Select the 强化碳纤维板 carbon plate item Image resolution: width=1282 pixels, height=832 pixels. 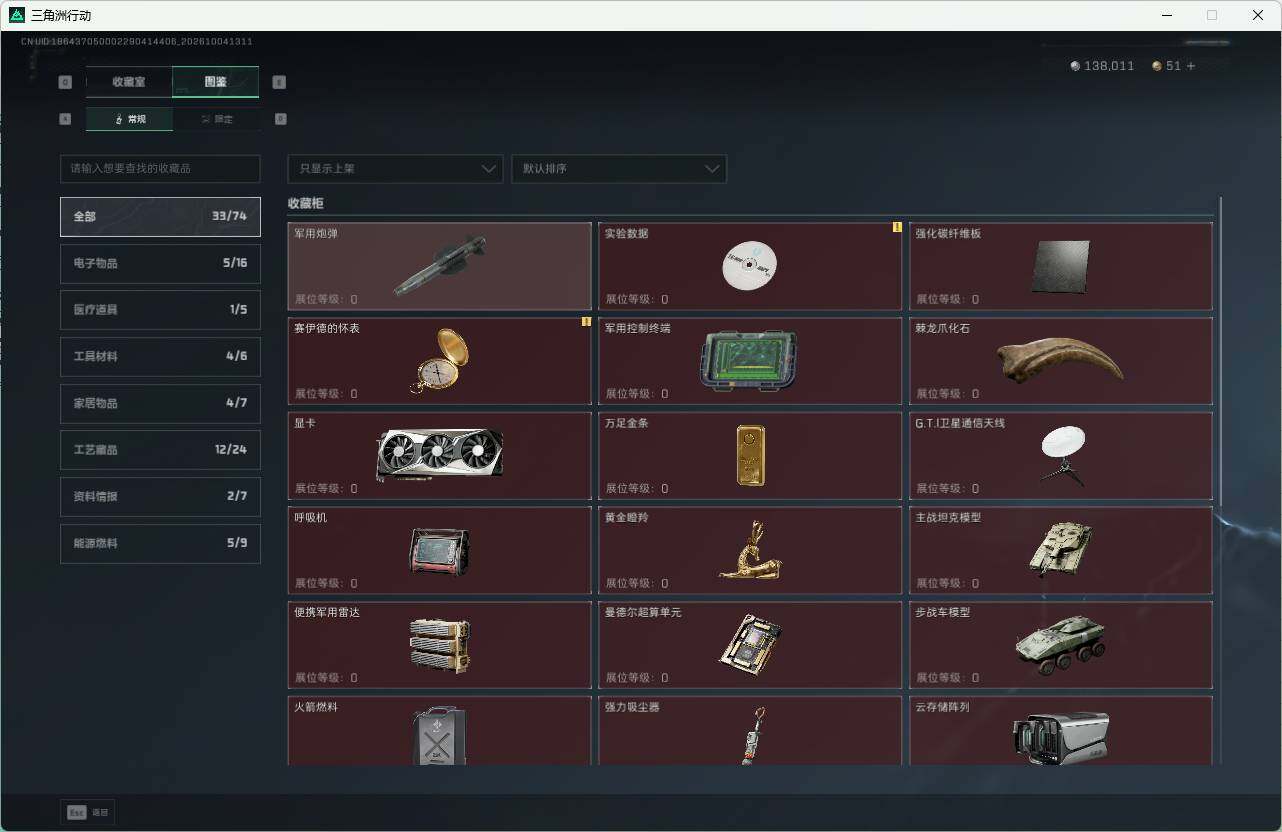click(x=1061, y=266)
